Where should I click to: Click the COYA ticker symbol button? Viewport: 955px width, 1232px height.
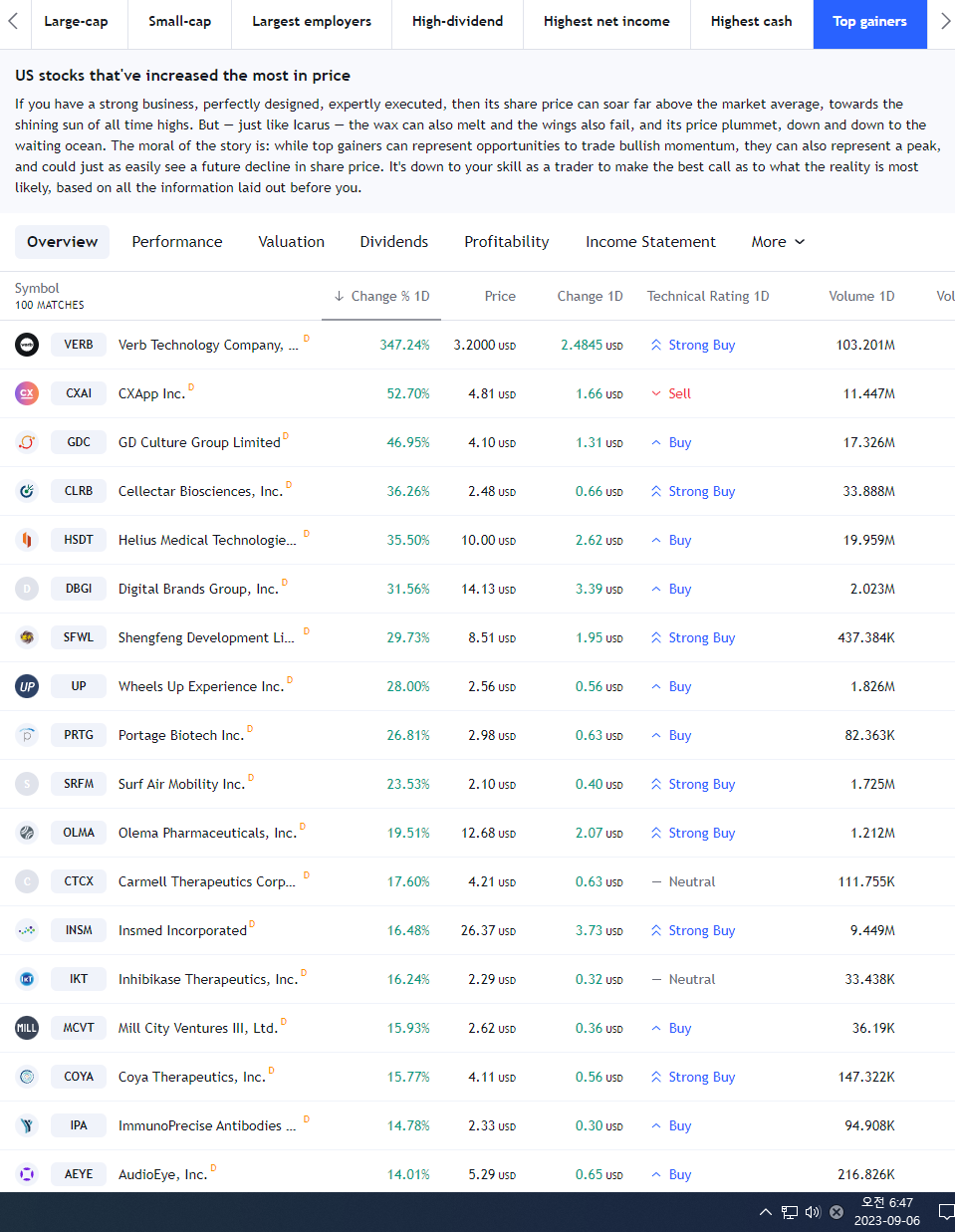click(x=79, y=1077)
